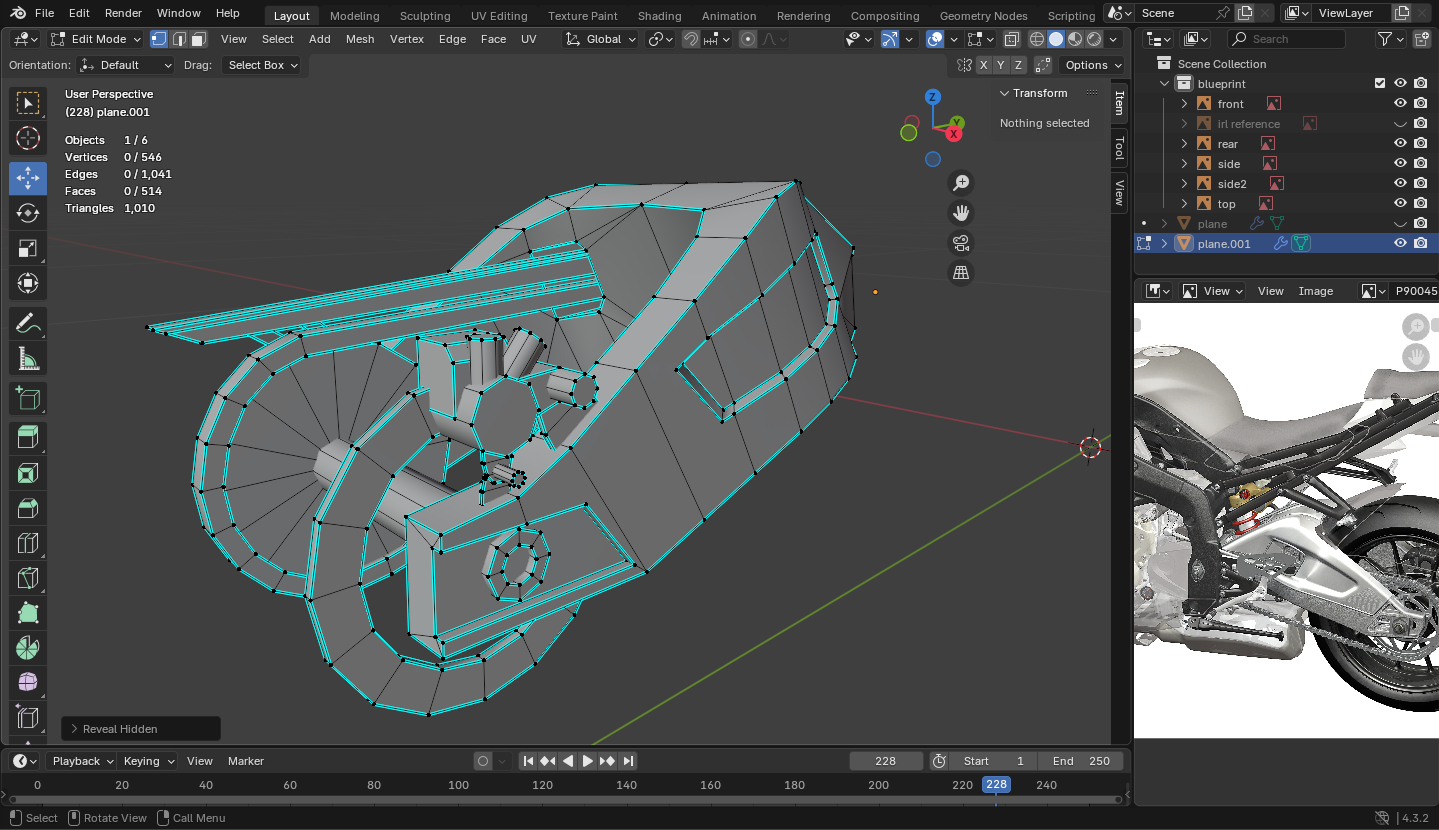Open the Mesh menu
The width and height of the screenshot is (1439, 830).
click(360, 39)
